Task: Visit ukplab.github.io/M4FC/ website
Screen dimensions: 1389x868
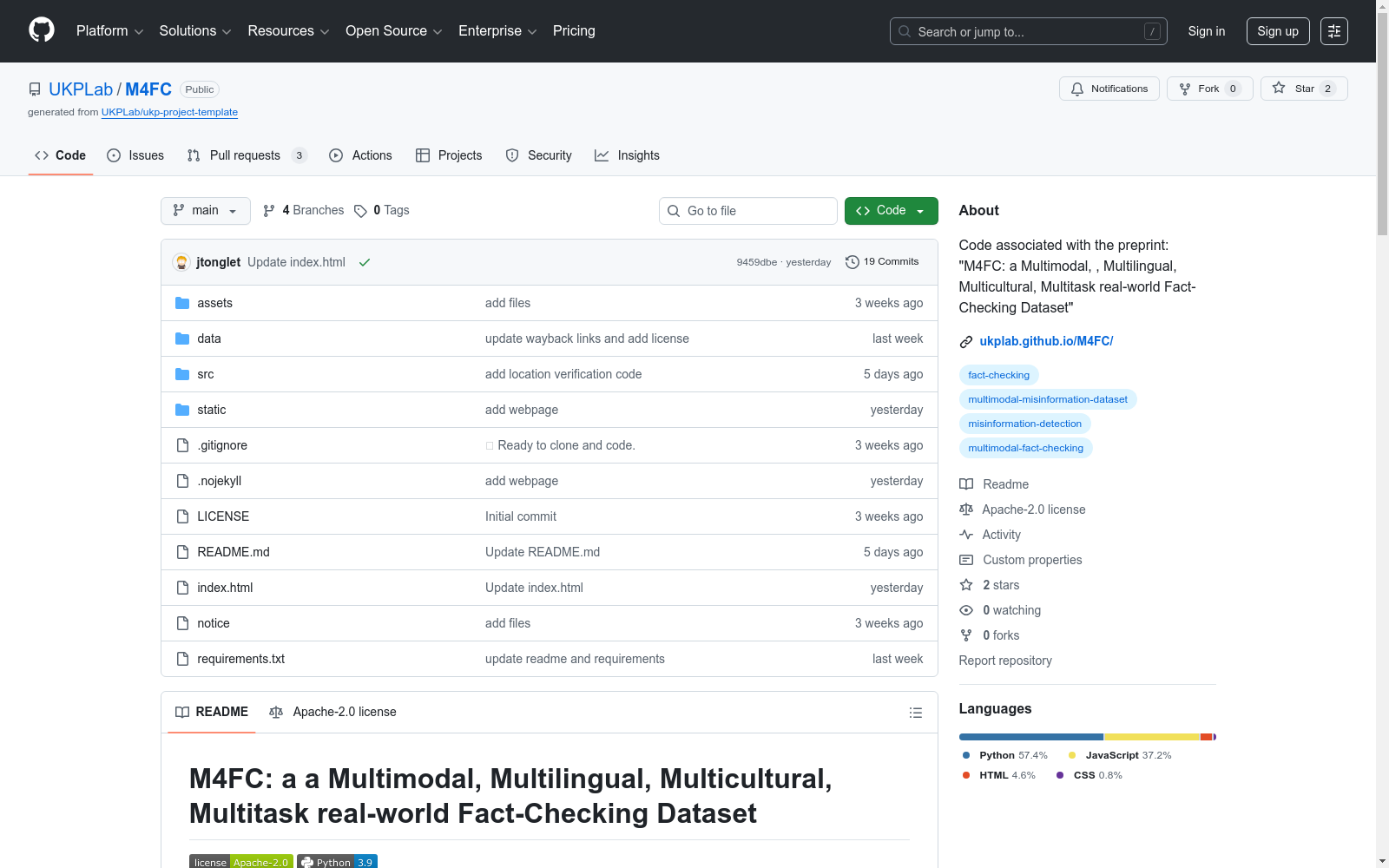Action: point(1046,341)
